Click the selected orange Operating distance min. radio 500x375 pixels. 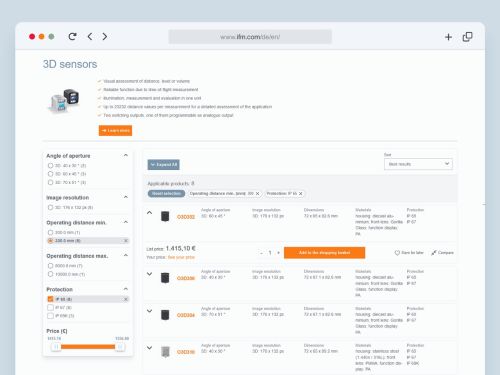[50, 241]
